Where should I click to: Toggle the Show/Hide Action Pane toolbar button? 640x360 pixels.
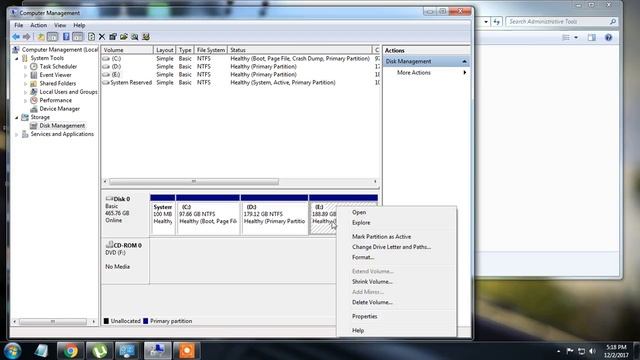[78, 37]
